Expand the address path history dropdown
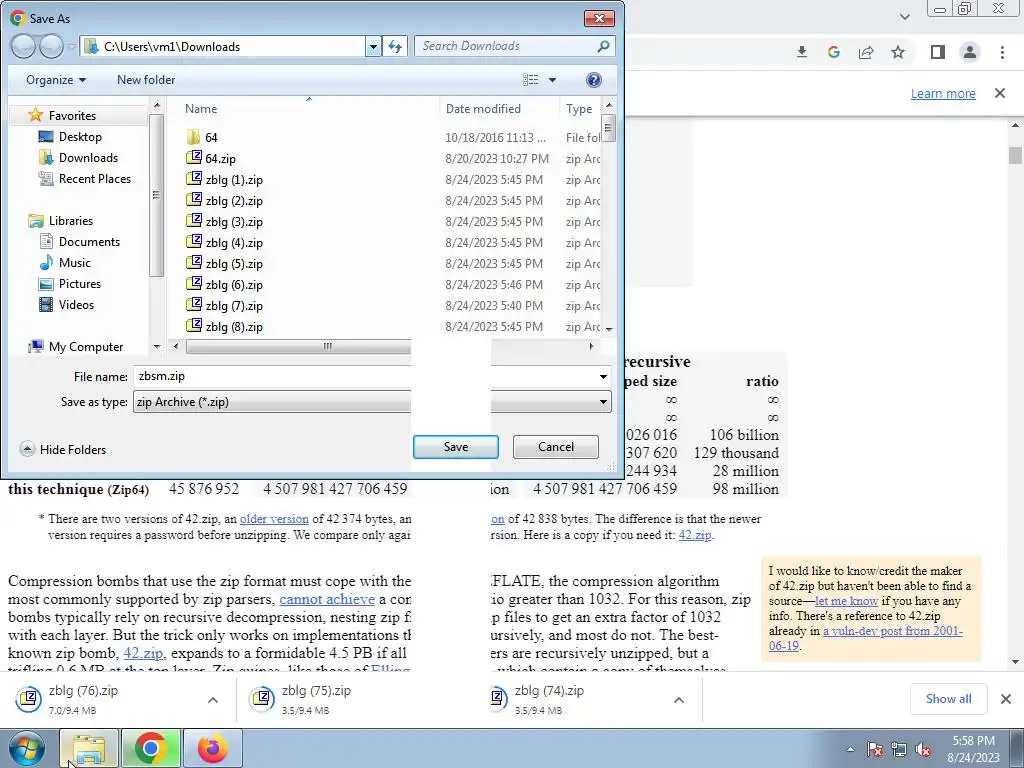Screen dimensions: 1024x768 coord(373,46)
